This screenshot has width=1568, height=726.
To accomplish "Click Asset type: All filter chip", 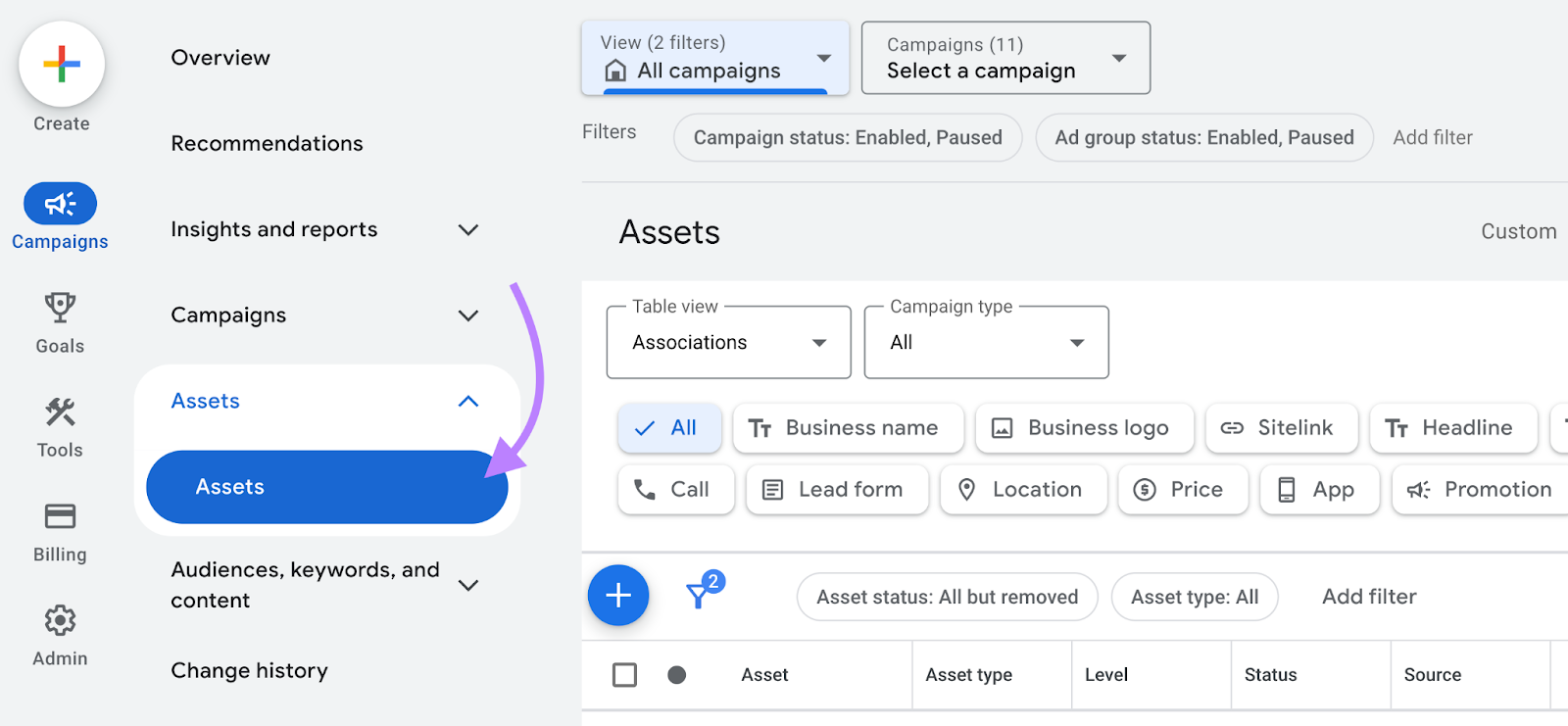I will [1195, 597].
